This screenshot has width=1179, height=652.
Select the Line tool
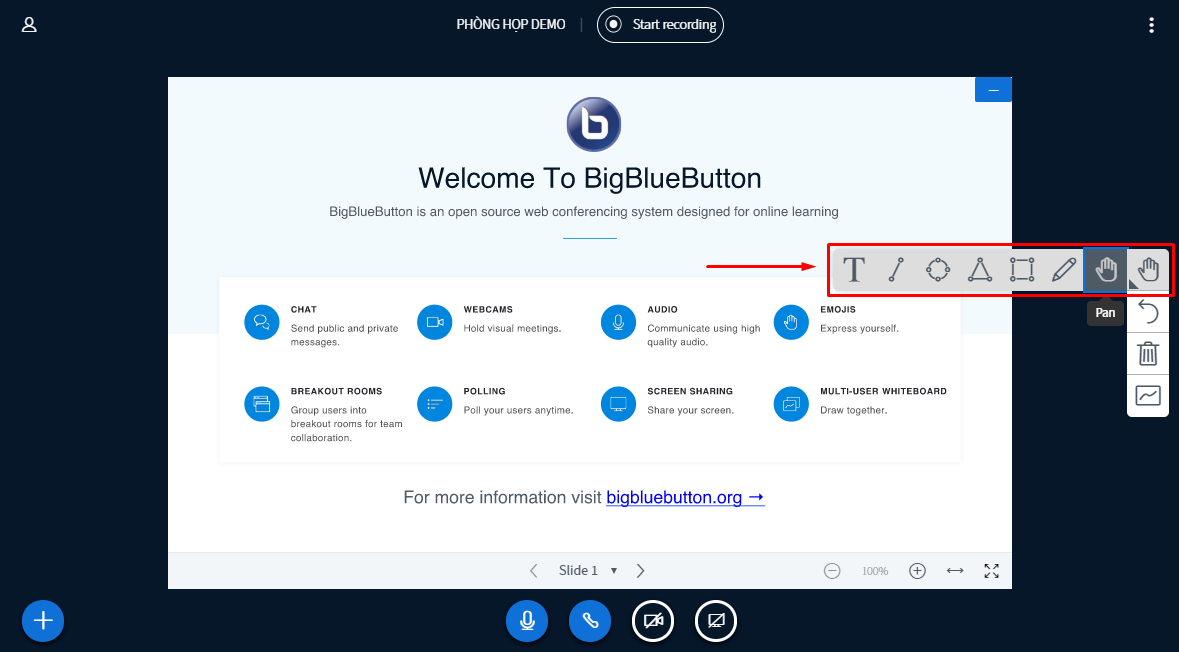point(896,269)
